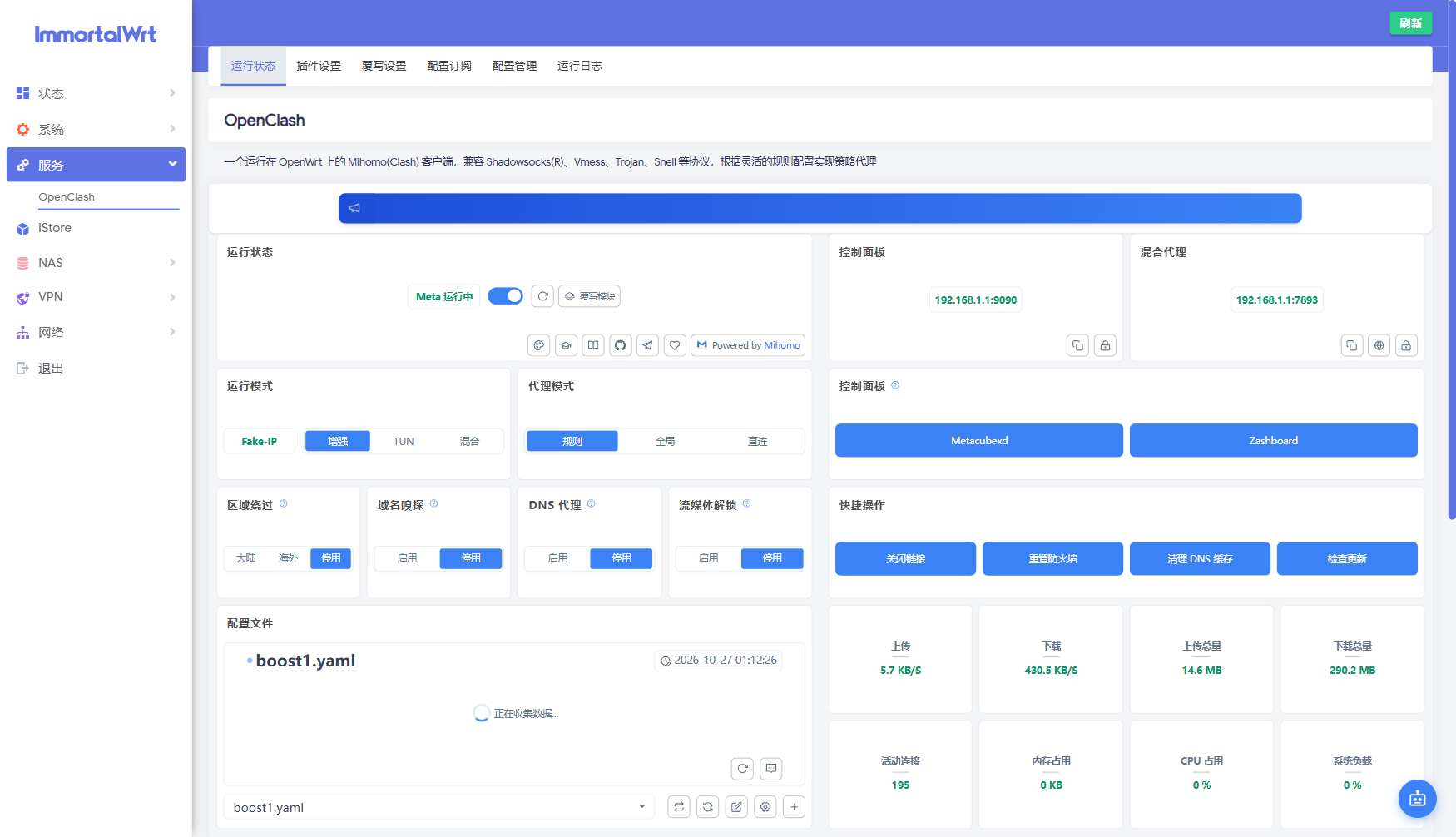Open the floating robot assistant button
The width and height of the screenshot is (1456, 837).
click(x=1418, y=799)
